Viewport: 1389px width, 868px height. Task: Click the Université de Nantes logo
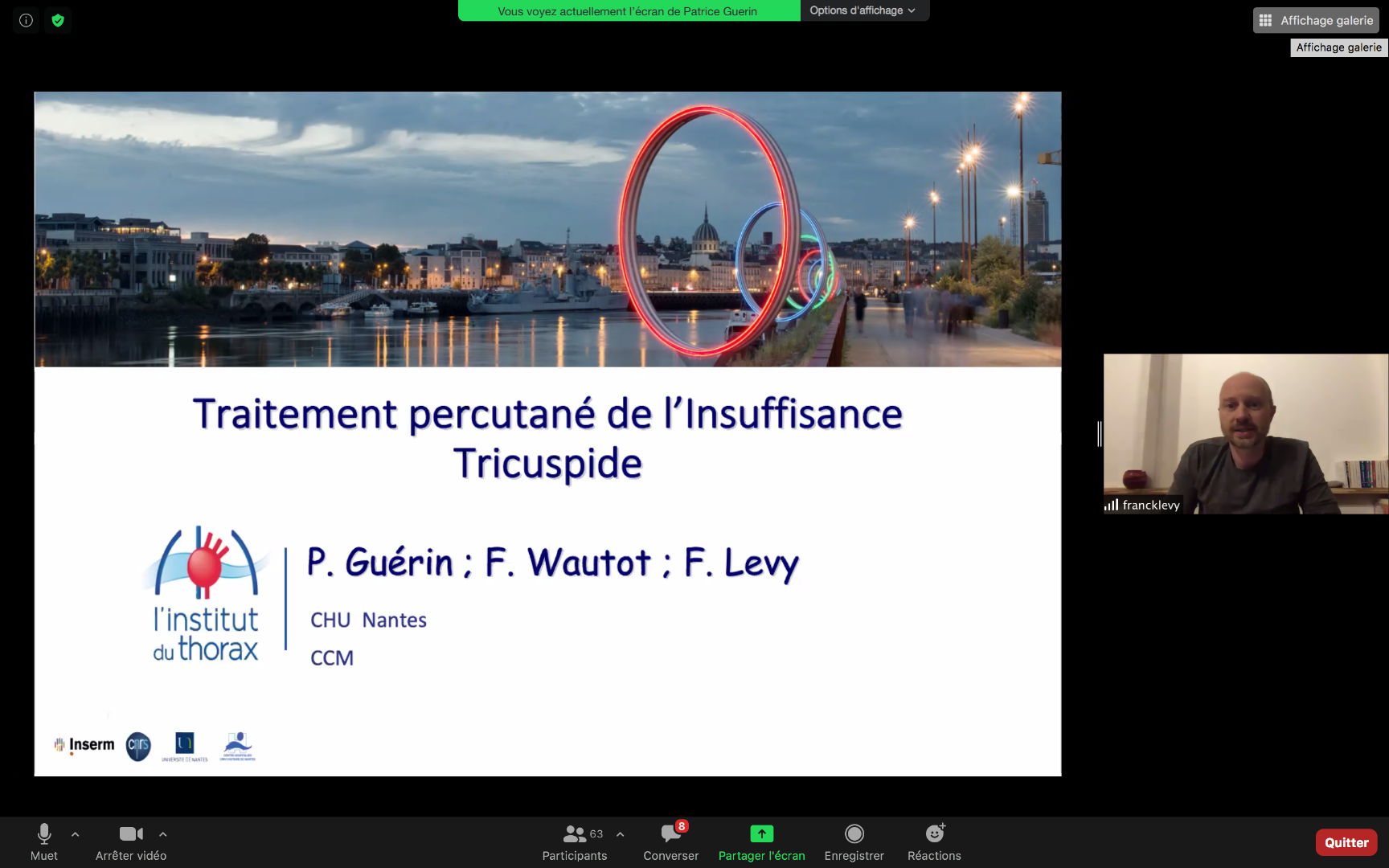click(x=185, y=747)
